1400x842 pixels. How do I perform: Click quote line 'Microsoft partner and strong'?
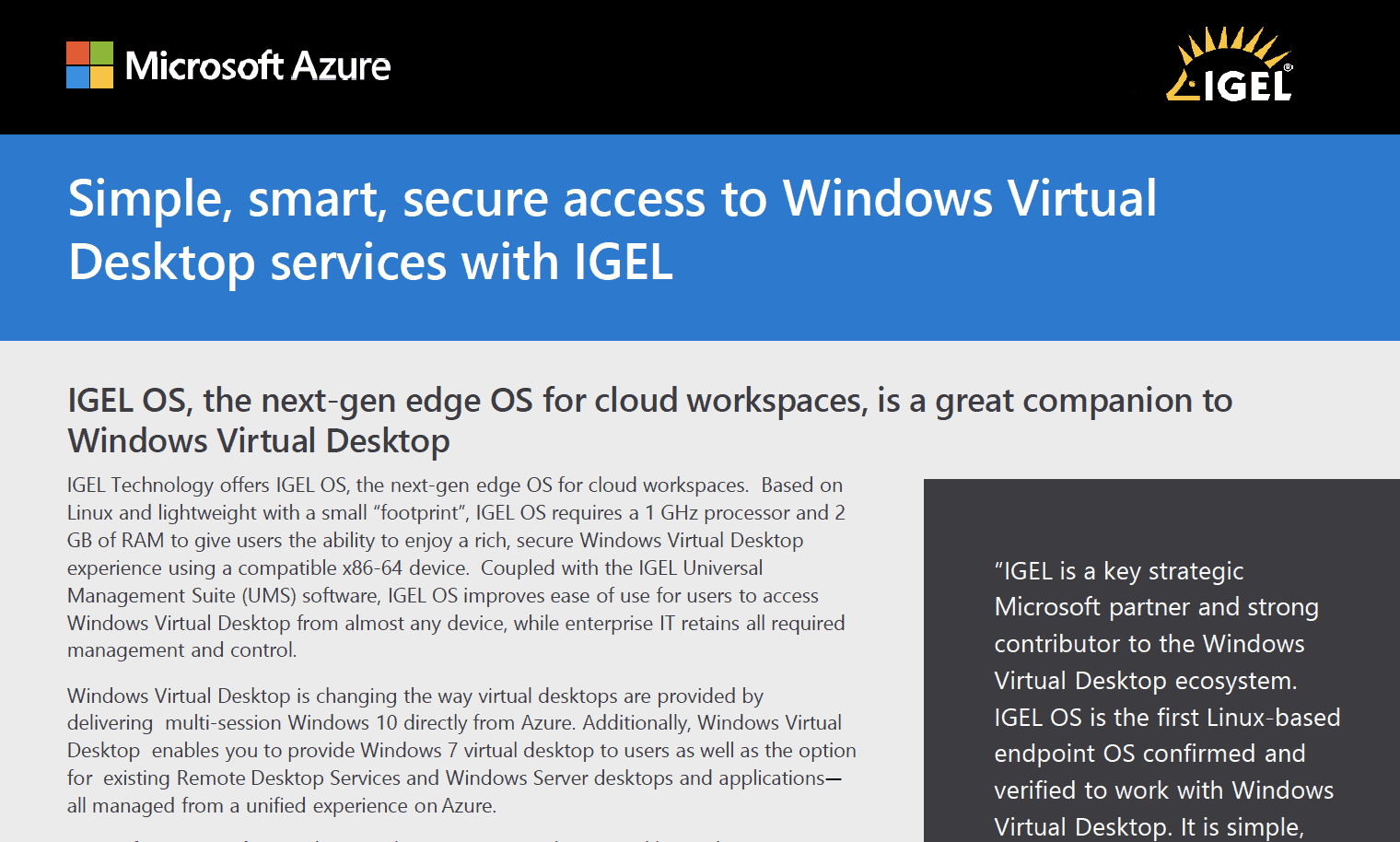coord(1157,607)
